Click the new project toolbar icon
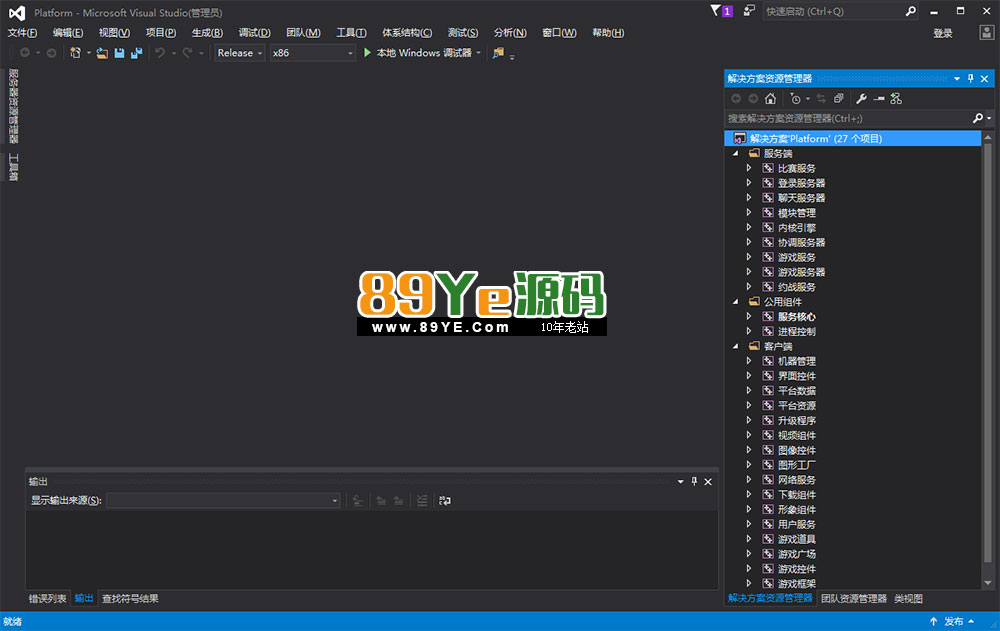 [x=75, y=53]
